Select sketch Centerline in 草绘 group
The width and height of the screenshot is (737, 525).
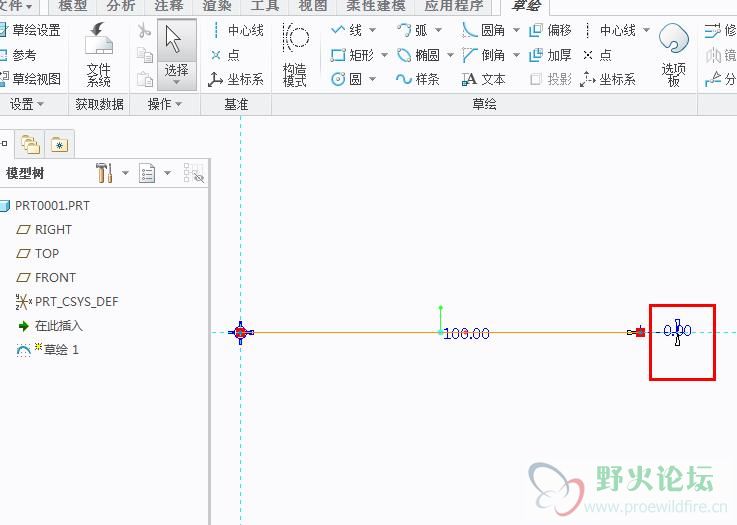[x=609, y=31]
